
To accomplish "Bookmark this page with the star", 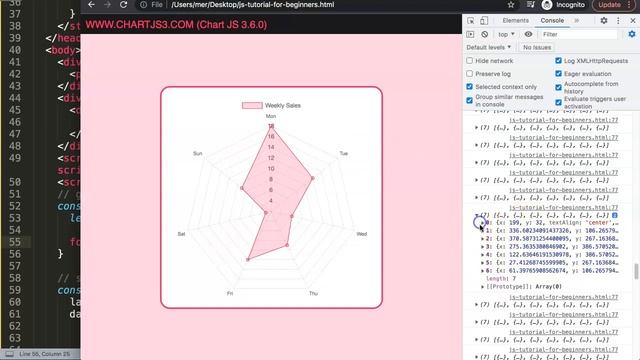I will (x=511, y=4).
